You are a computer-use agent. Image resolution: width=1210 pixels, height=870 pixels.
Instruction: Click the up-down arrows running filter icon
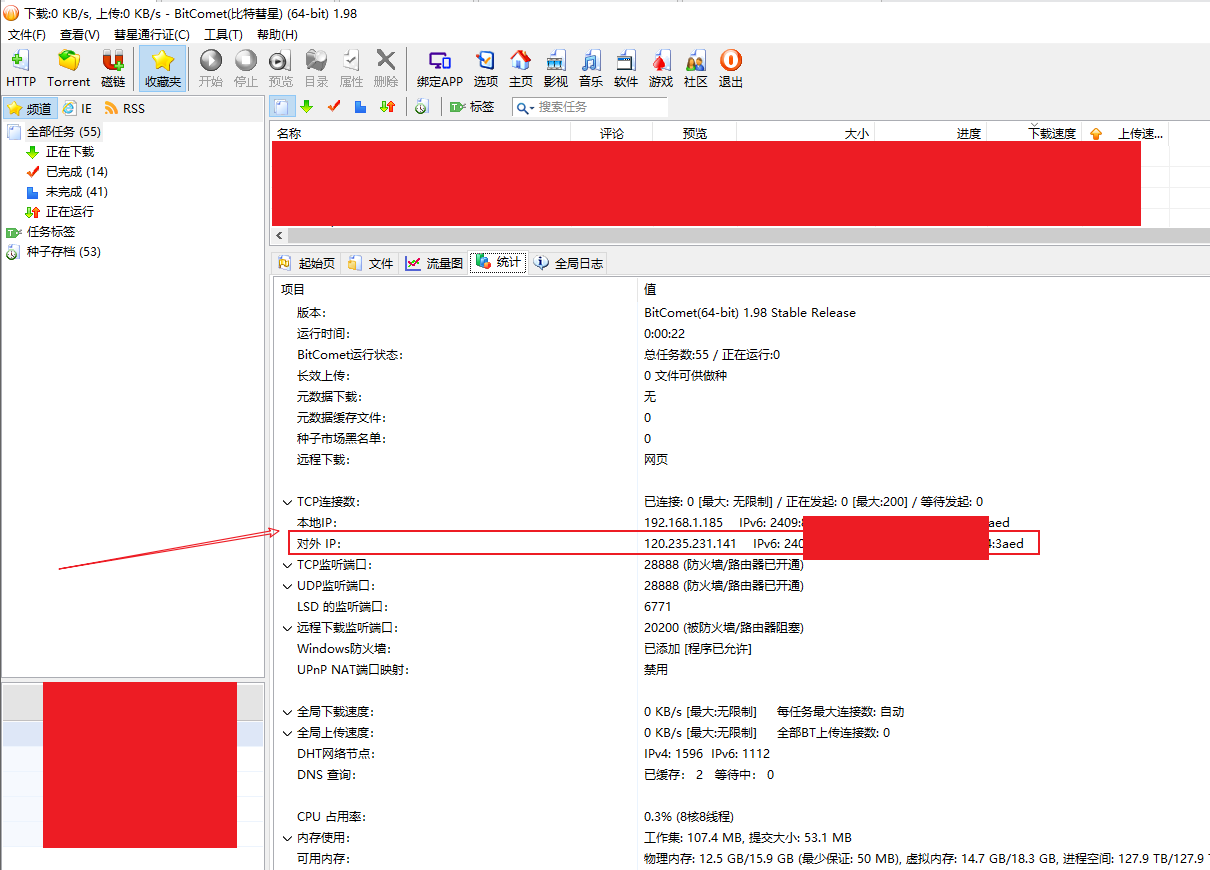click(x=388, y=106)
